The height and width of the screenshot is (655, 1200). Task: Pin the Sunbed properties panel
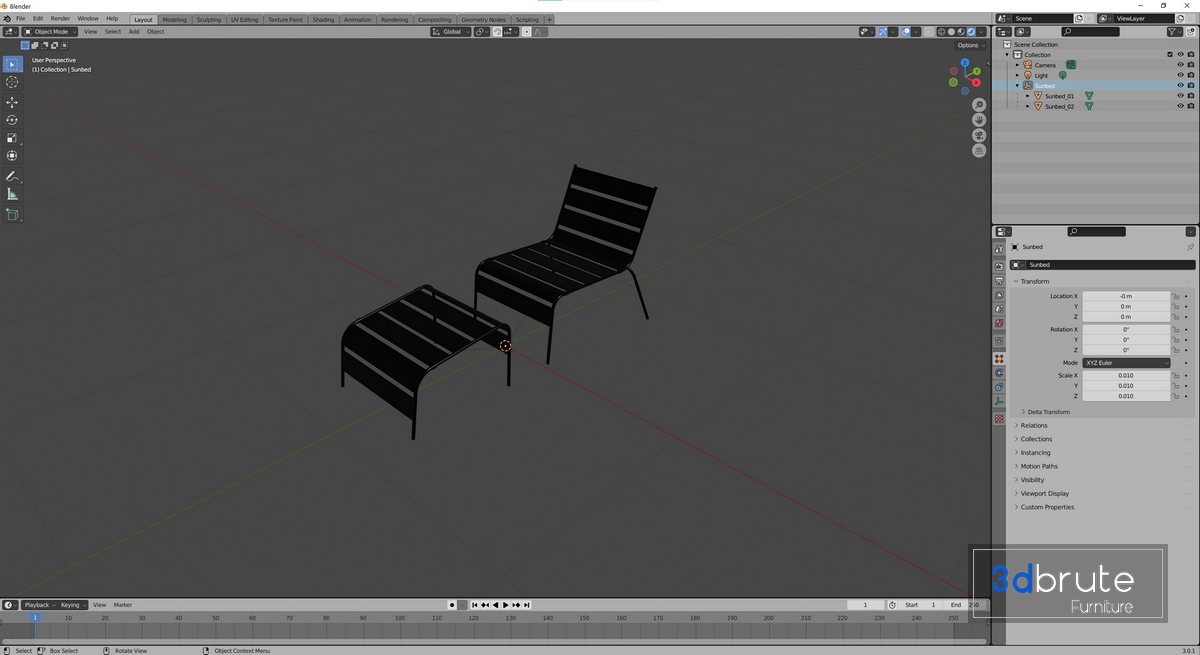[1190, 247]
